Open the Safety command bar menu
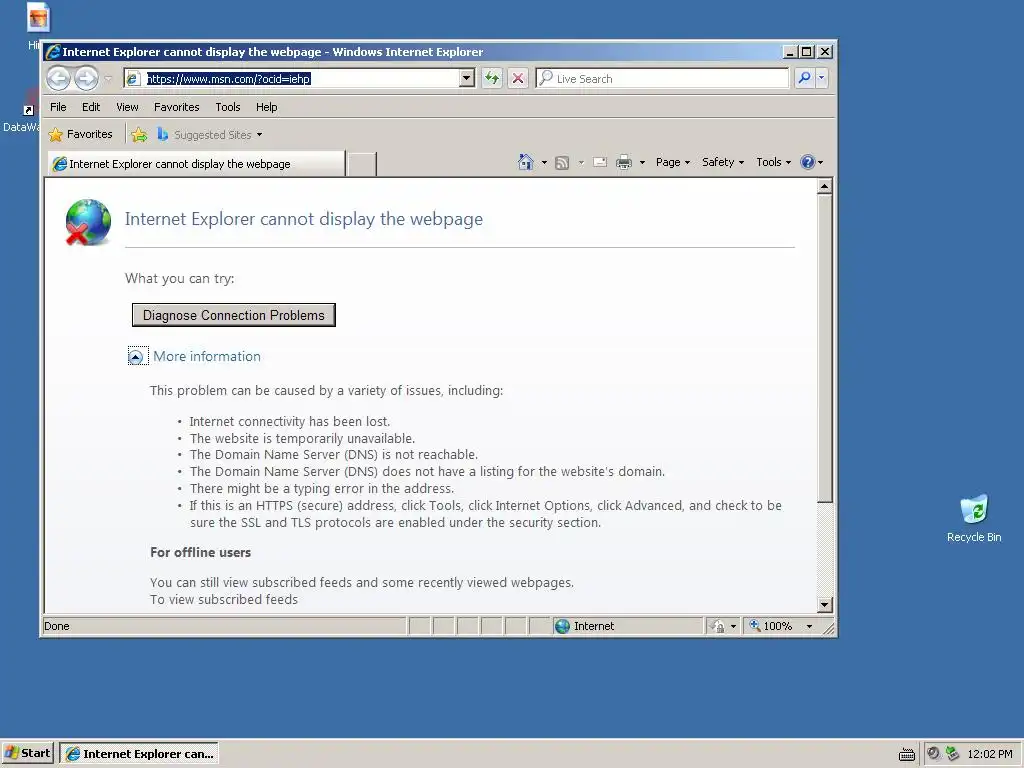 pos(723,162)
